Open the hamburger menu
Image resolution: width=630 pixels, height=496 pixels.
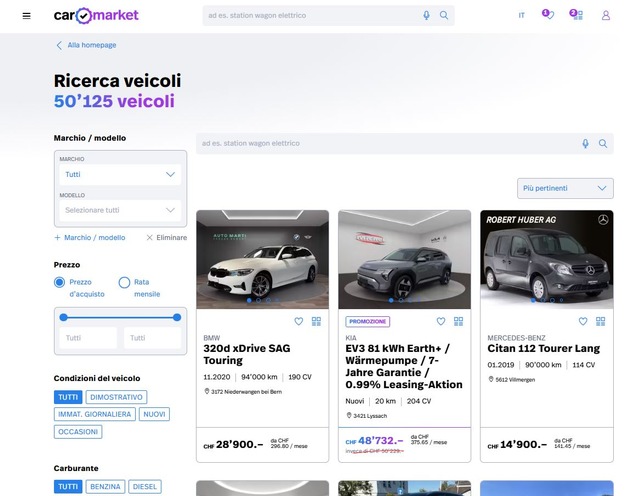pos(26,16)
